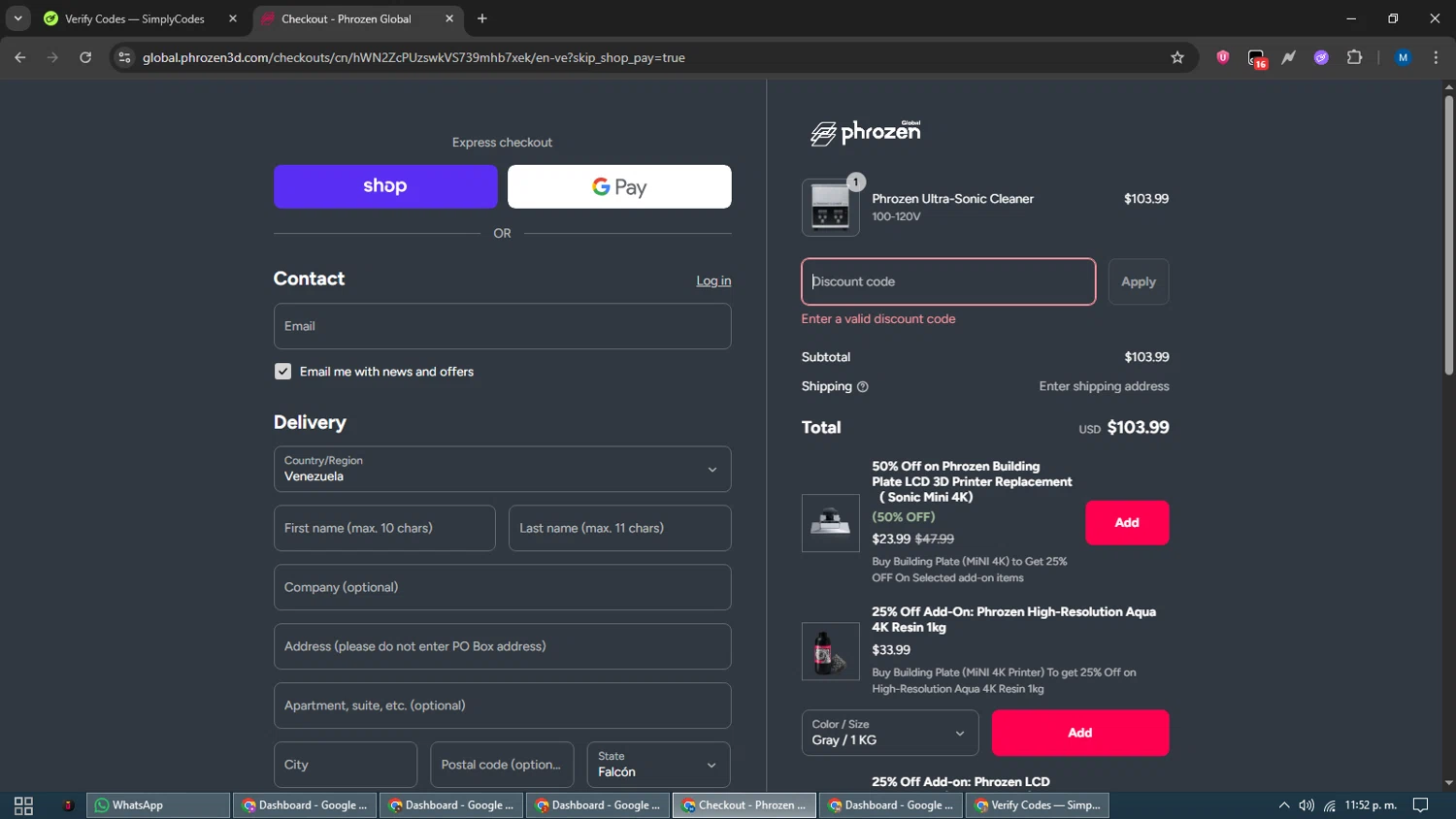Viewport: 1456px width, 819px height.
Task: Open the Country/Region dropdown
Action: tap(502, 469)
